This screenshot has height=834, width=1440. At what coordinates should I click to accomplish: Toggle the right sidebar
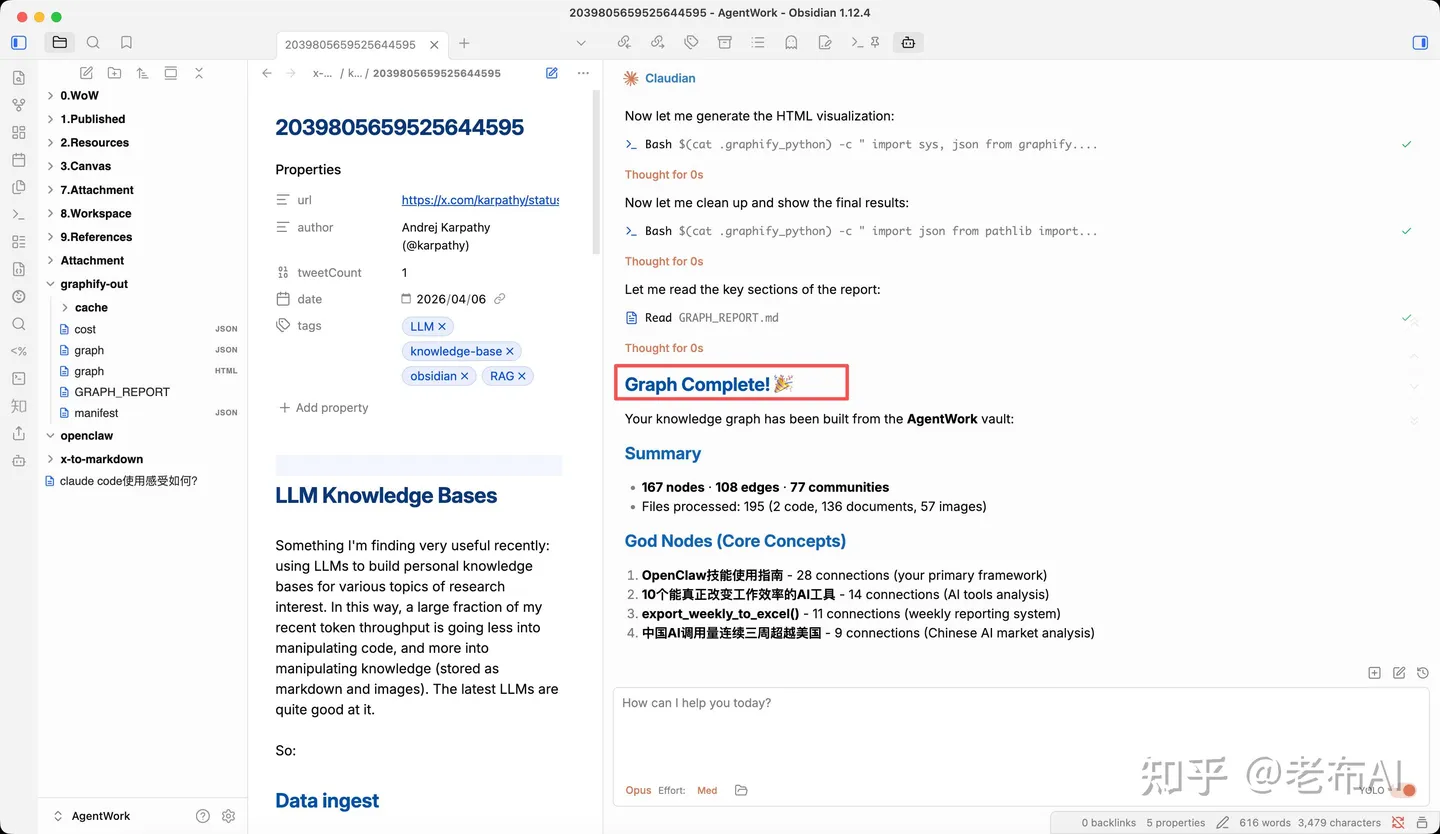click(1420, 43)
